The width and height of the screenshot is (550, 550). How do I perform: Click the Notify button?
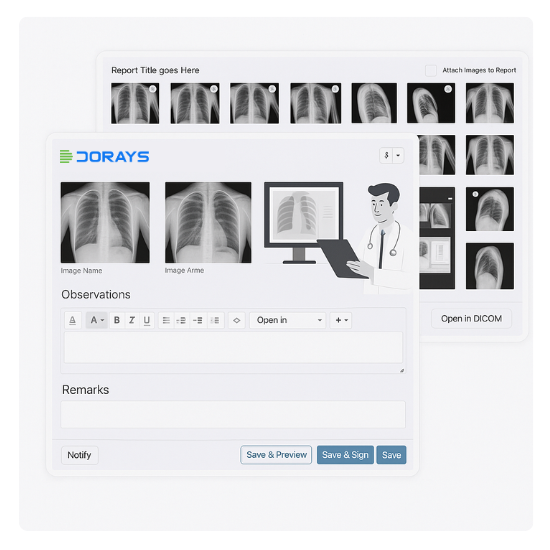[79, 455]
